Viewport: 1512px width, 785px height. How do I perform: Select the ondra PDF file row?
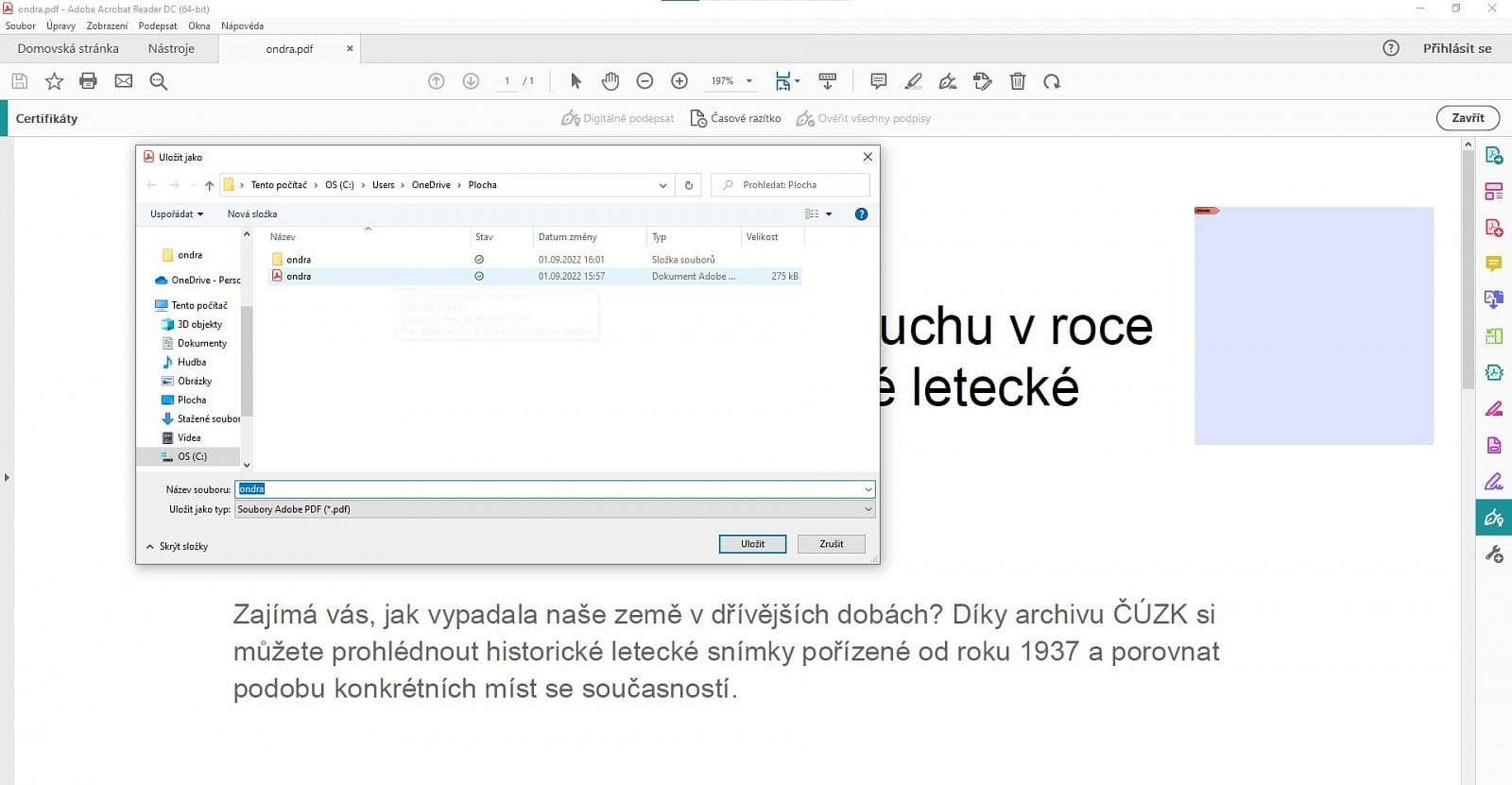[x=535, y=277]
